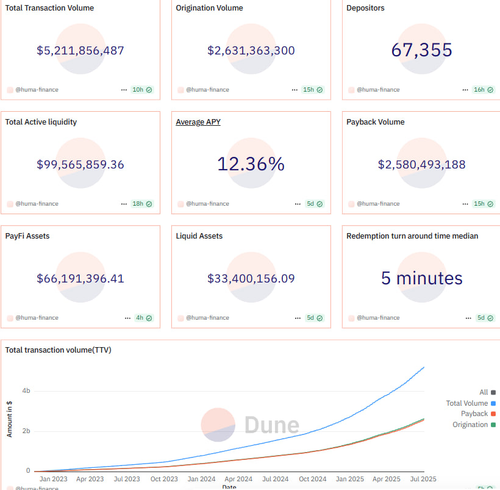Click the Total transaction volume(TTV) chart title
The width and height of the screenshot is (500, 490).
pyautogui.click(x=58, y=350)
